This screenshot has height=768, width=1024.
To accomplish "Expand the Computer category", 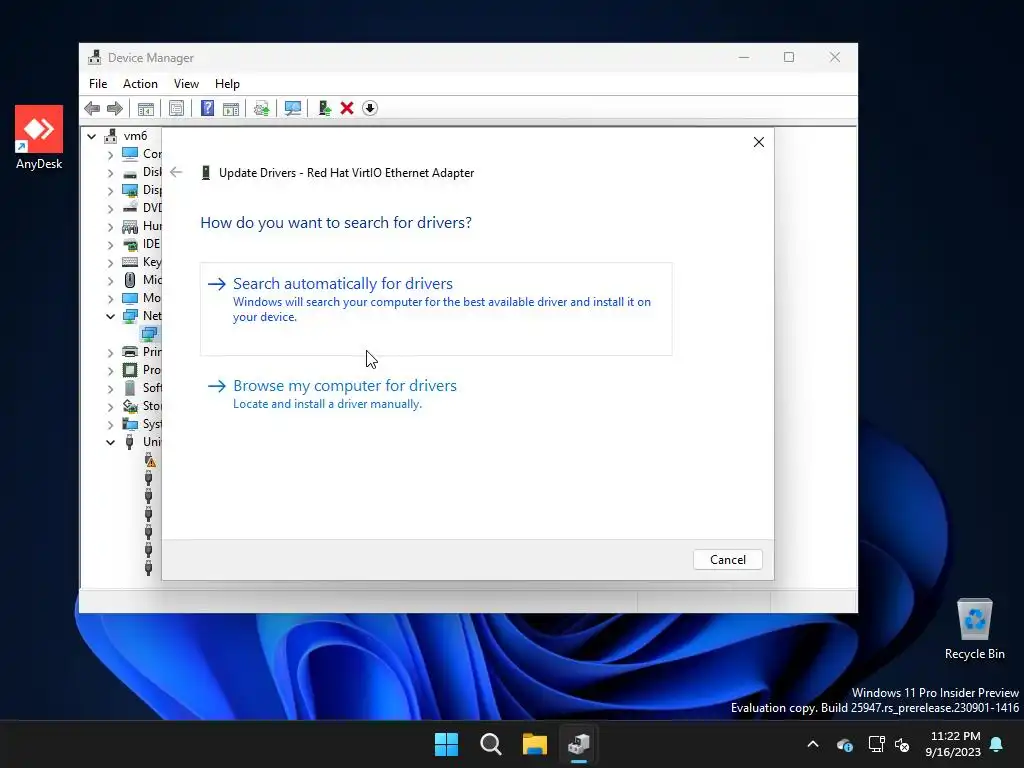I will (110, 155).
